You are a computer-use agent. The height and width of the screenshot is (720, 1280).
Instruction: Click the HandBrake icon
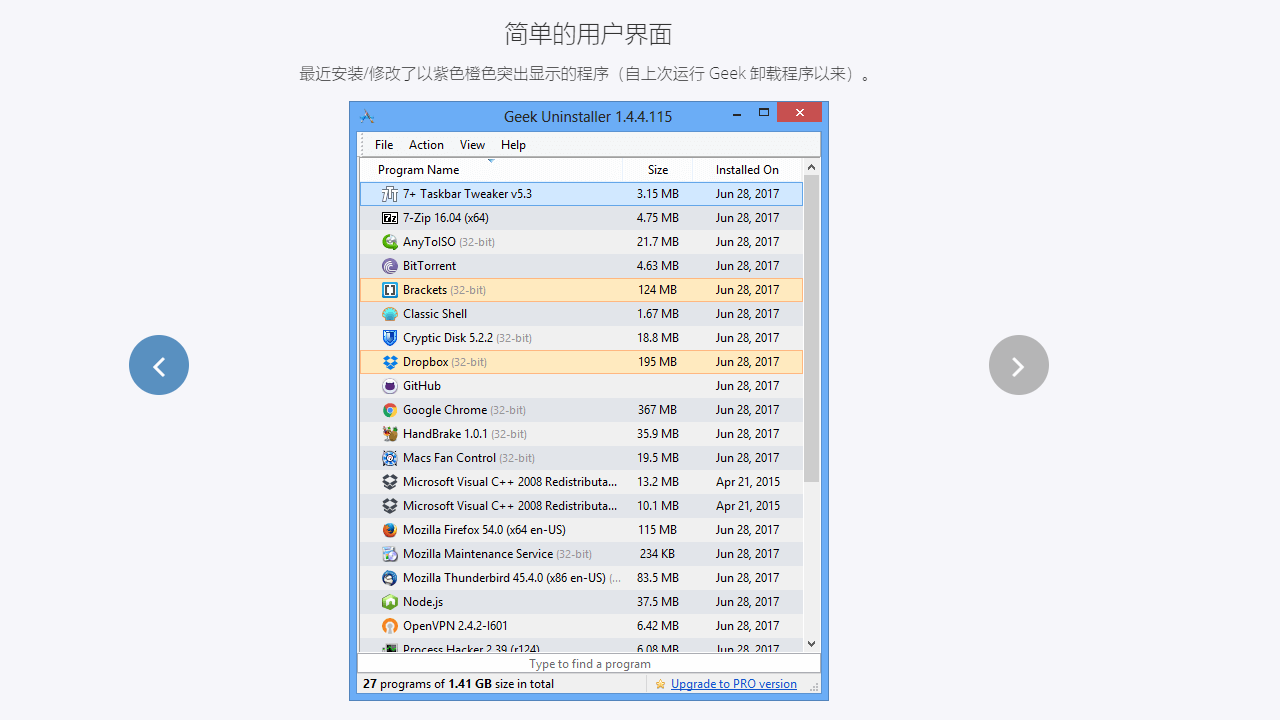coord(389,433)
